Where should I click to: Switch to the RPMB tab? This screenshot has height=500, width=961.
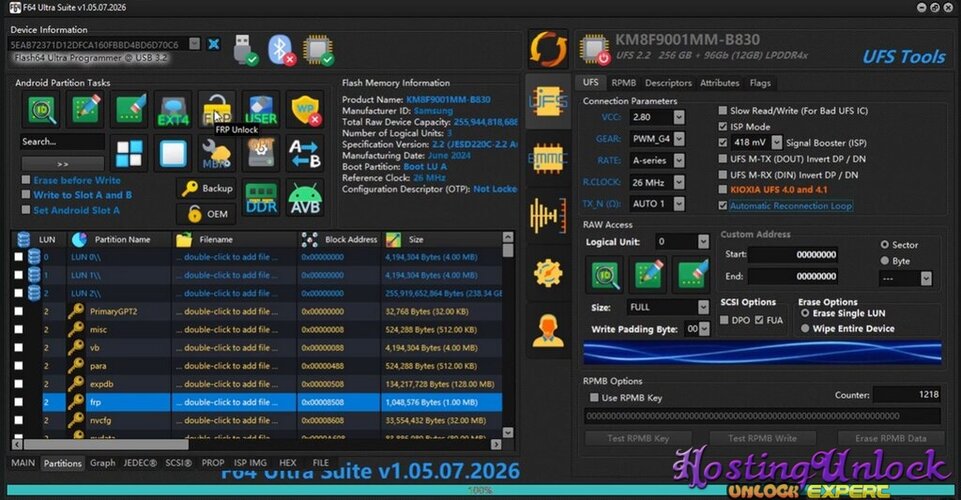pyautogui.click(x=623, y=83)
